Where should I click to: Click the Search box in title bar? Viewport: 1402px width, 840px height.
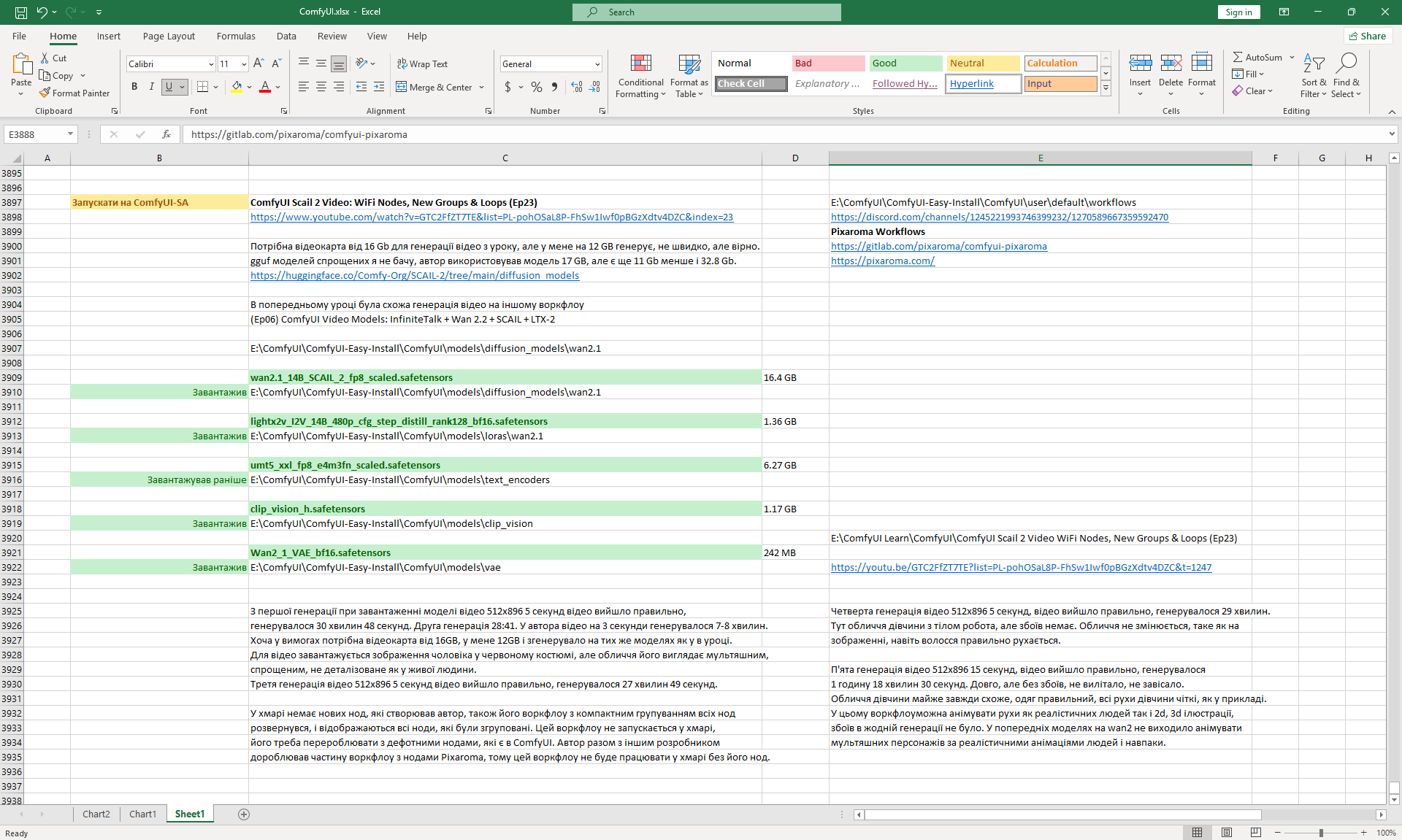(707, 12)
